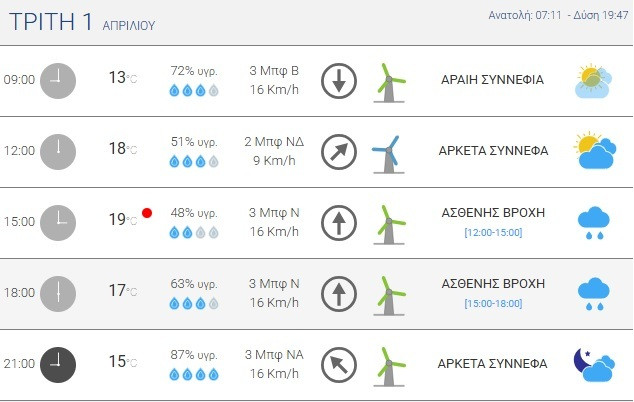Click the green wind turbine at 15:00
The image size is (634, 402).
click(388, 223)
